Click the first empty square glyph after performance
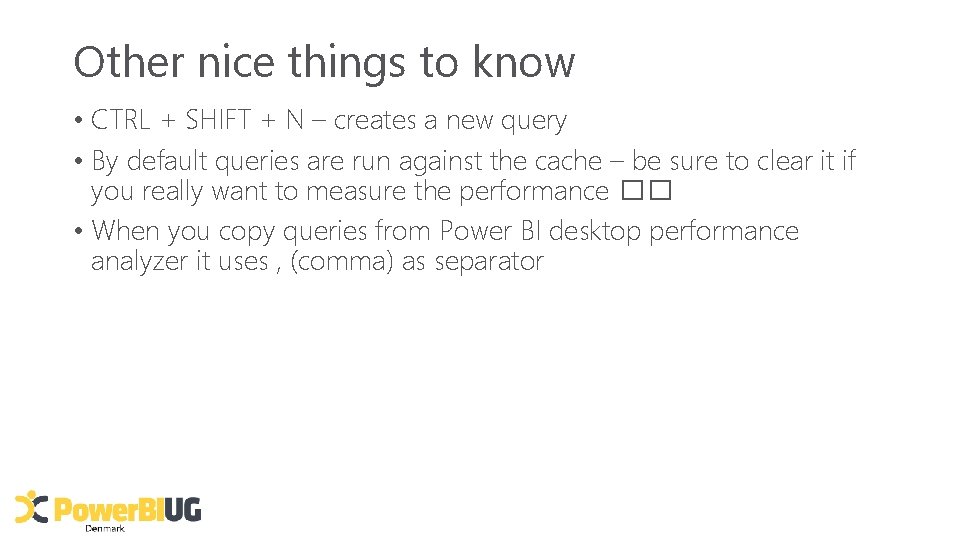This screenshot has width=960, height=540. coord(632,190)
